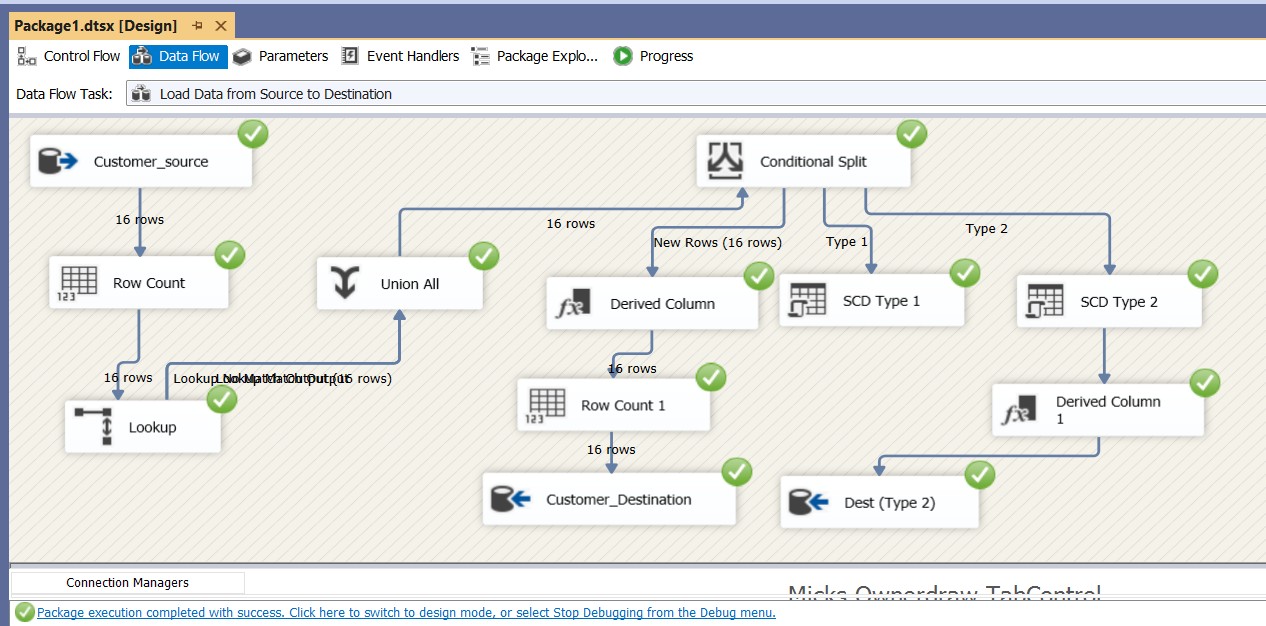The image size is (1266, 626).
Task: Open the Package Explorer tab
Action: pos(535,56)
